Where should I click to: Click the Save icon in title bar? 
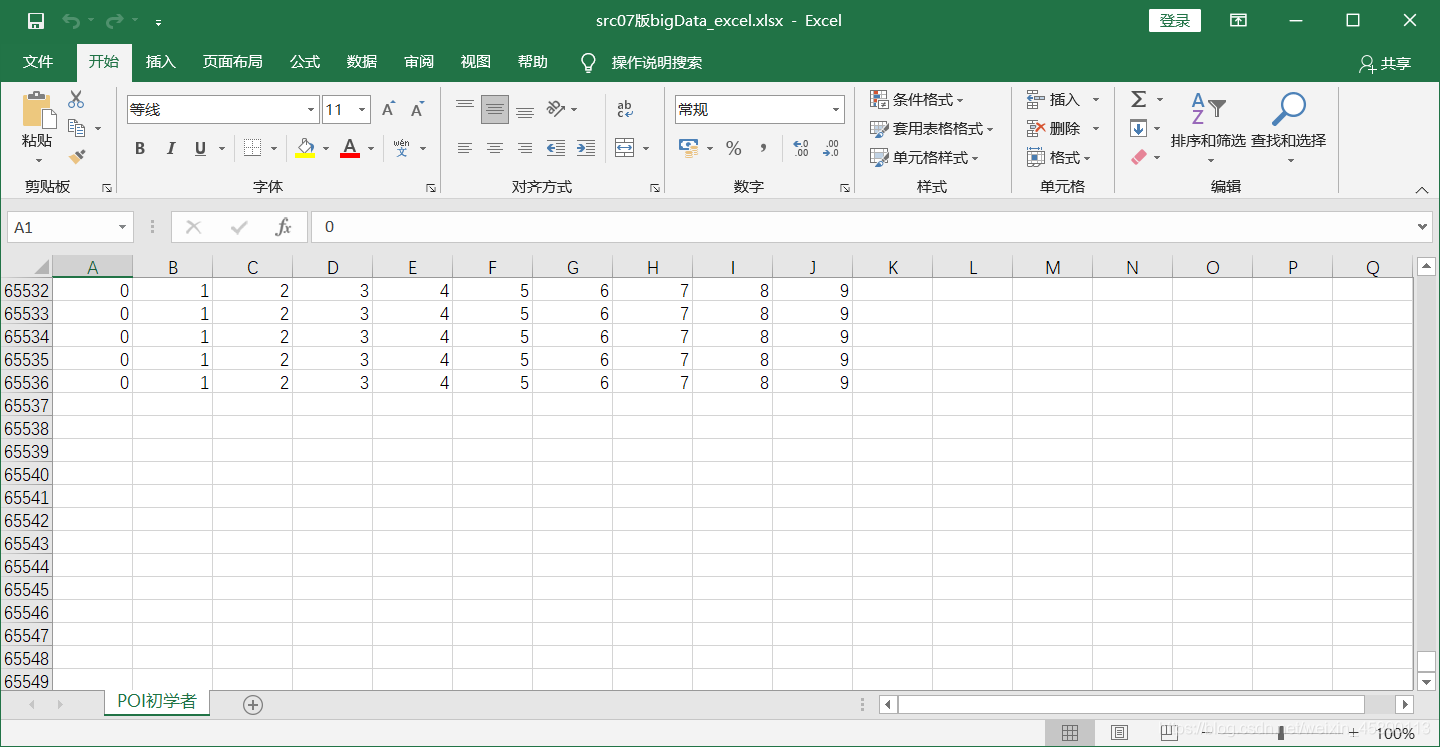pyautogui.click(x=36, y=21)
